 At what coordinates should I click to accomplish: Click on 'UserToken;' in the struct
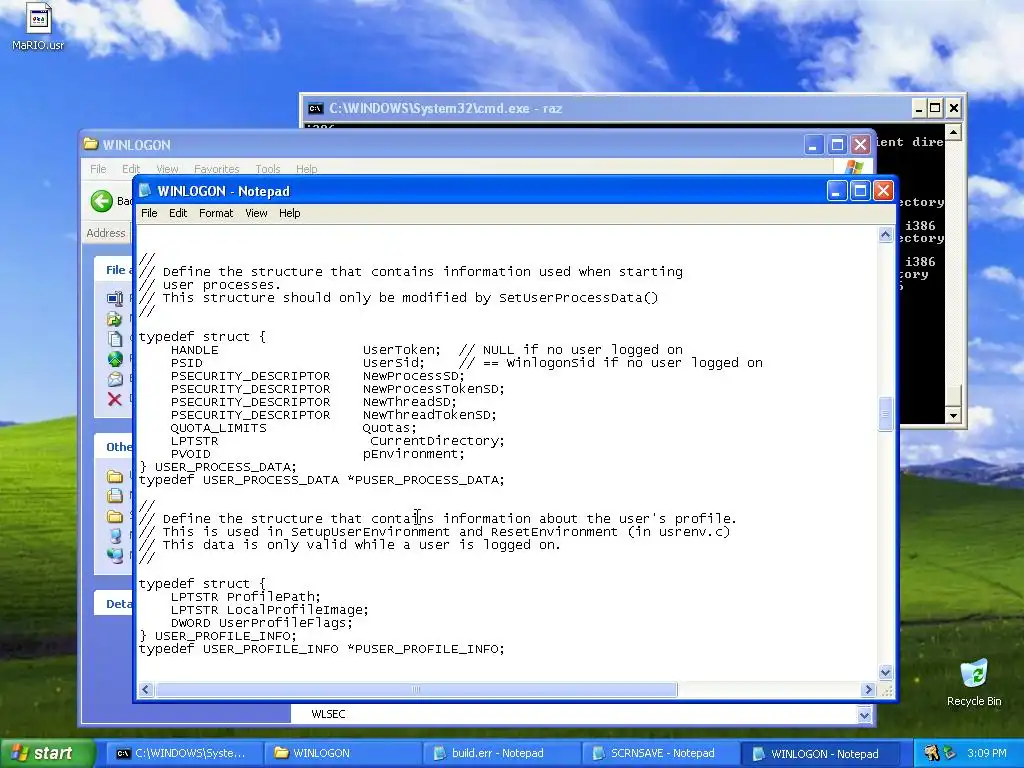(402, 350)
